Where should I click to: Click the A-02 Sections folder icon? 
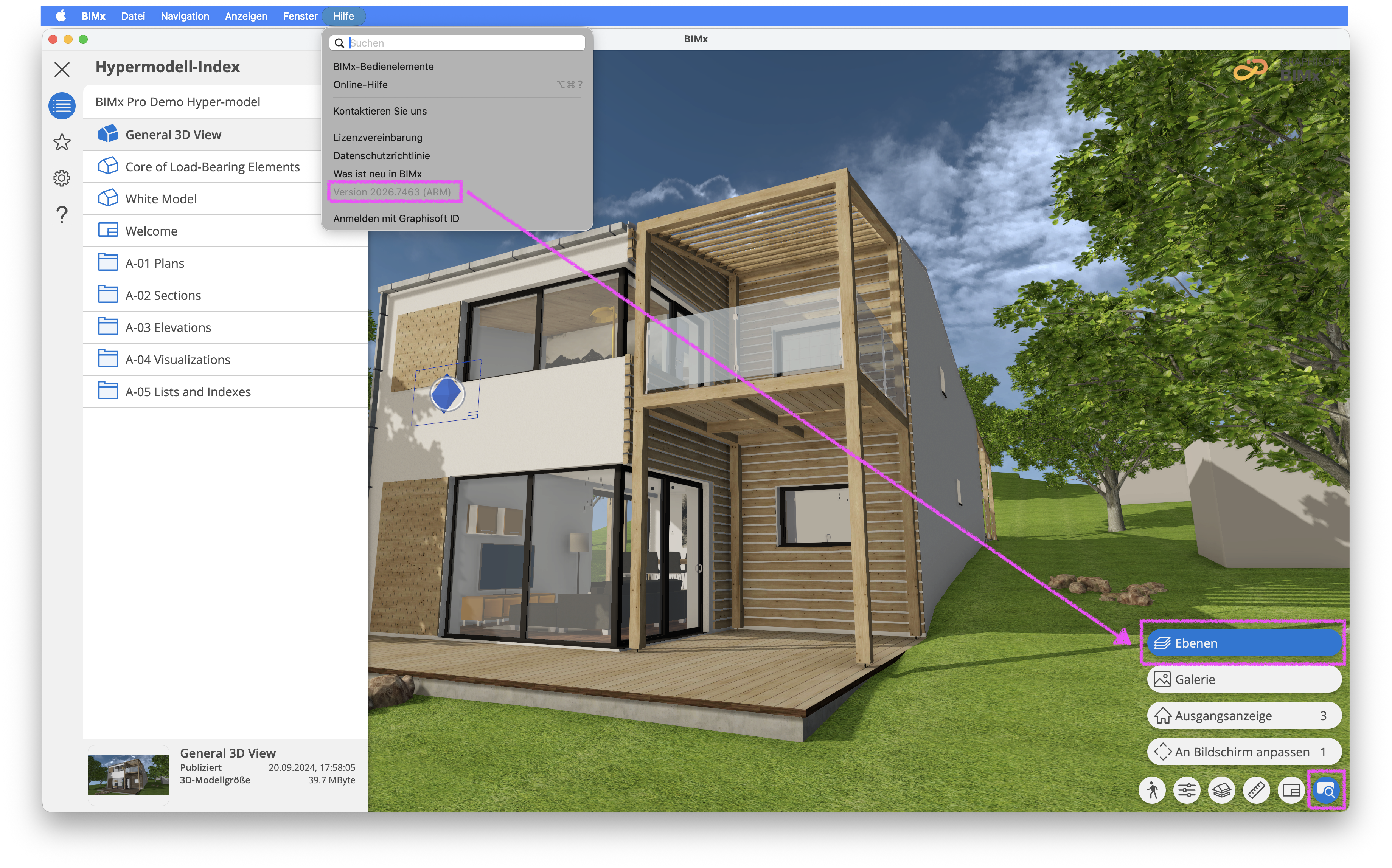pyautogui.click(x=108, y=294)
